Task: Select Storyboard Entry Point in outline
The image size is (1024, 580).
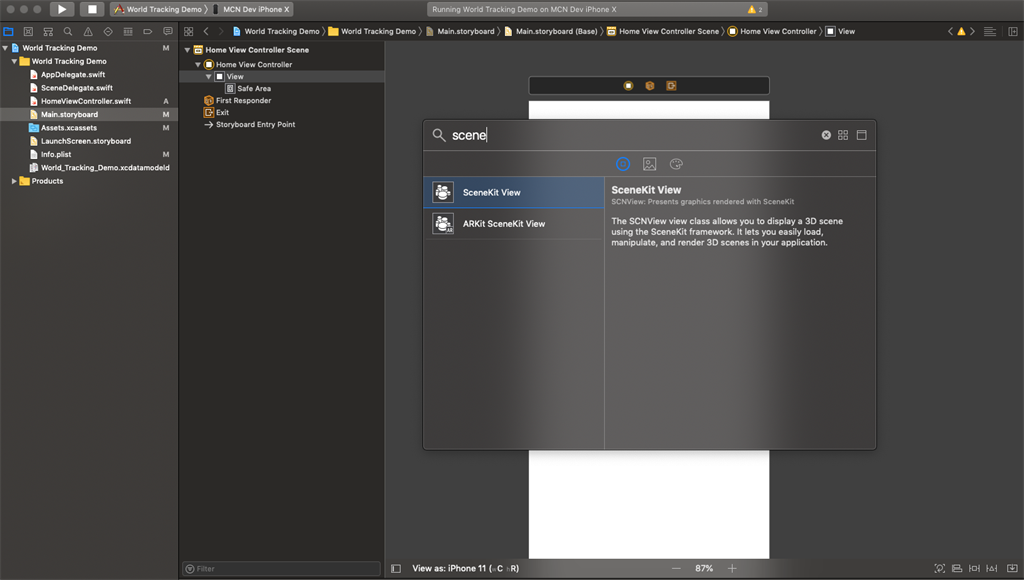Action: click(255, 125)
